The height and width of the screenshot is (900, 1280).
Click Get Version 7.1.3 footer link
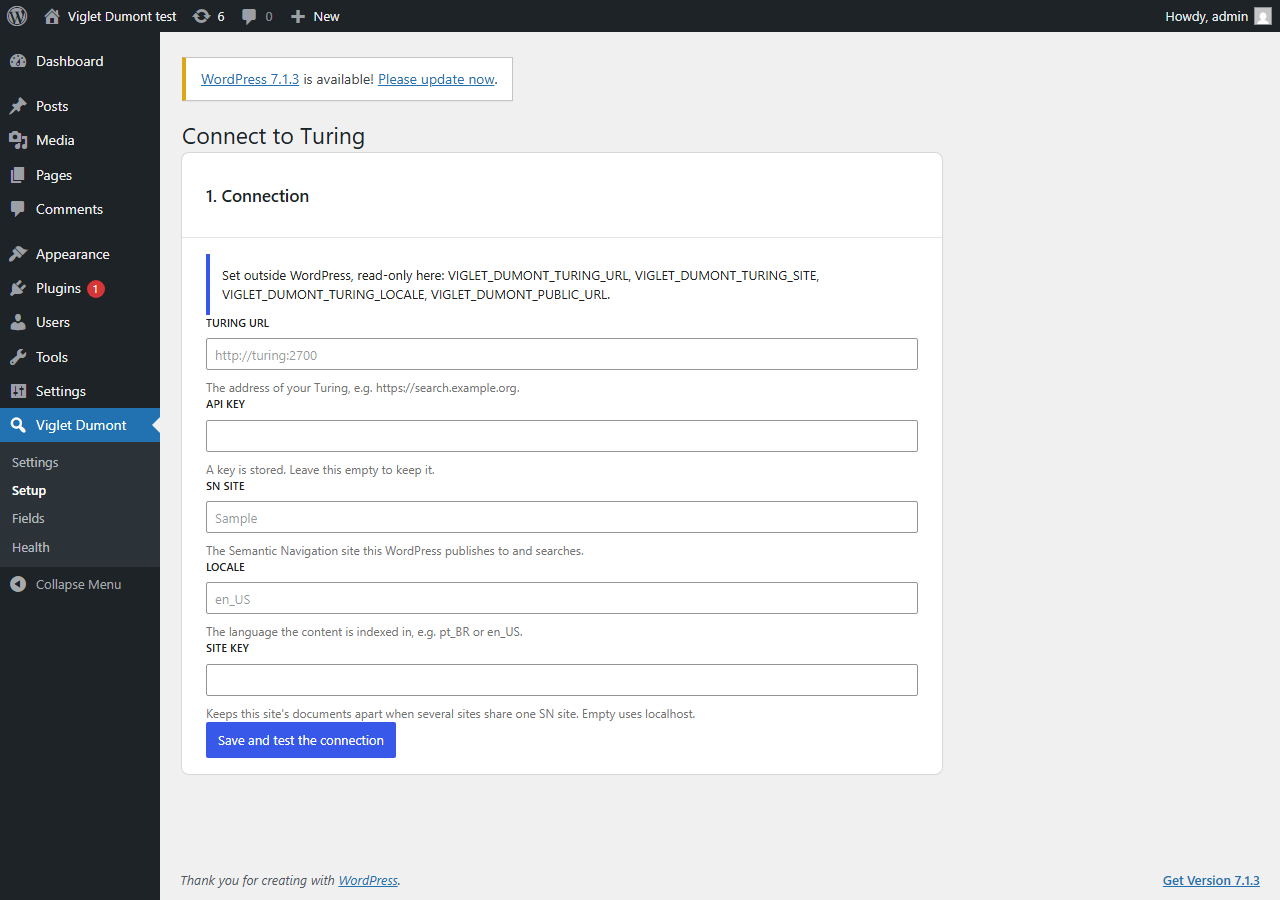(x=1211, y=880)
